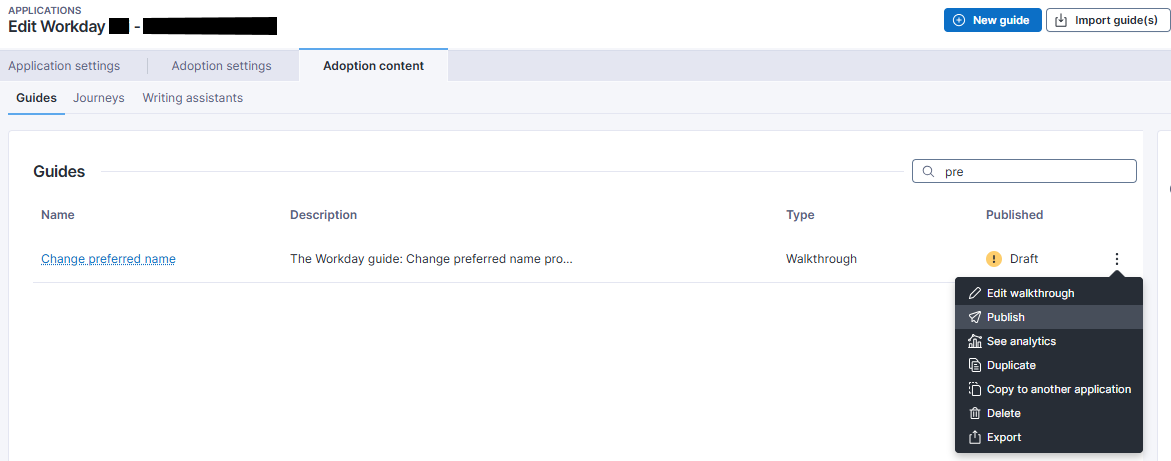Image resolution: width=1171 pixels, height=461 pixels.
Task: Switch to the Application settings tab
Action: 64,66
